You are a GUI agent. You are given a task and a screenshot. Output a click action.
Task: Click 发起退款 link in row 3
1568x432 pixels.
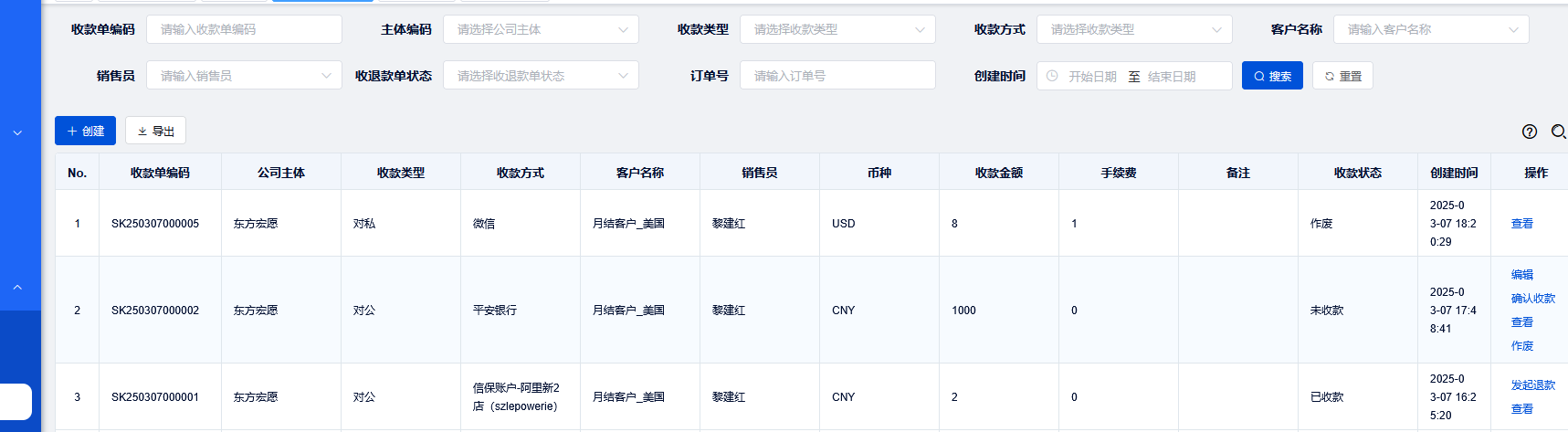coord(1532,385)
